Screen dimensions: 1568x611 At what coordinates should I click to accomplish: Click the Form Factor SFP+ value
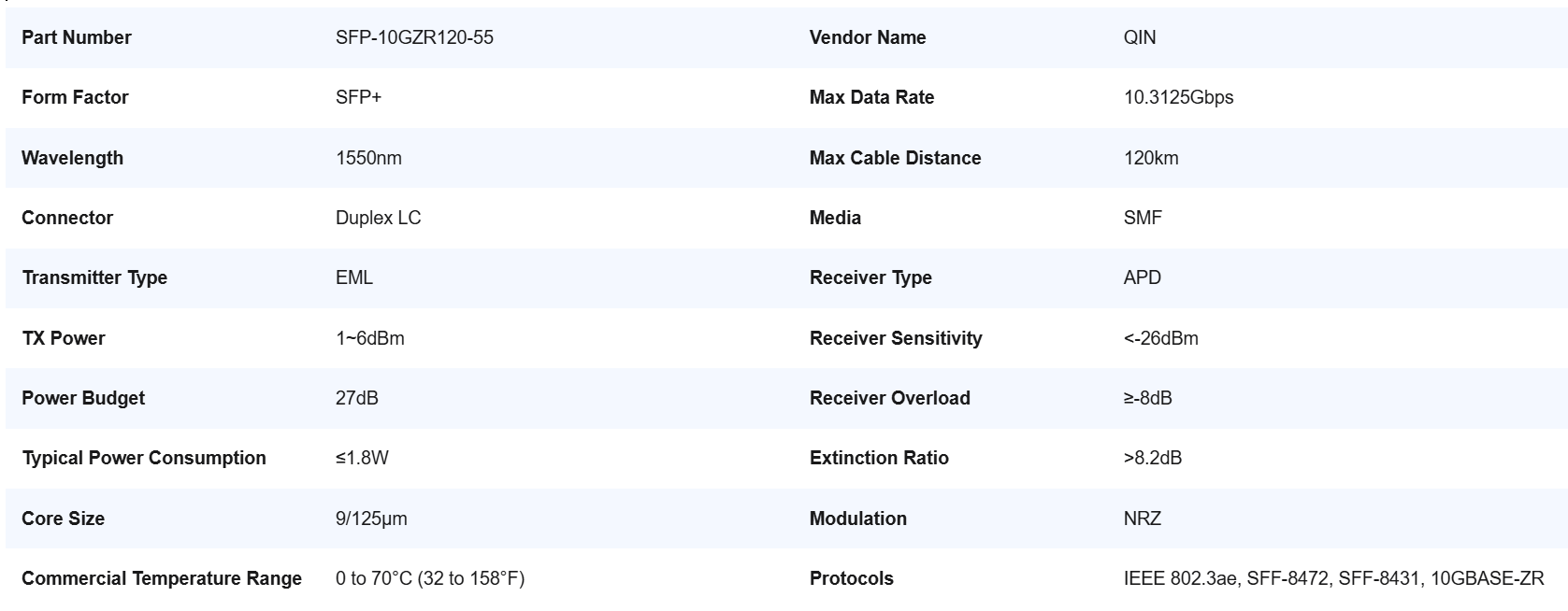(x=358, y=97)
